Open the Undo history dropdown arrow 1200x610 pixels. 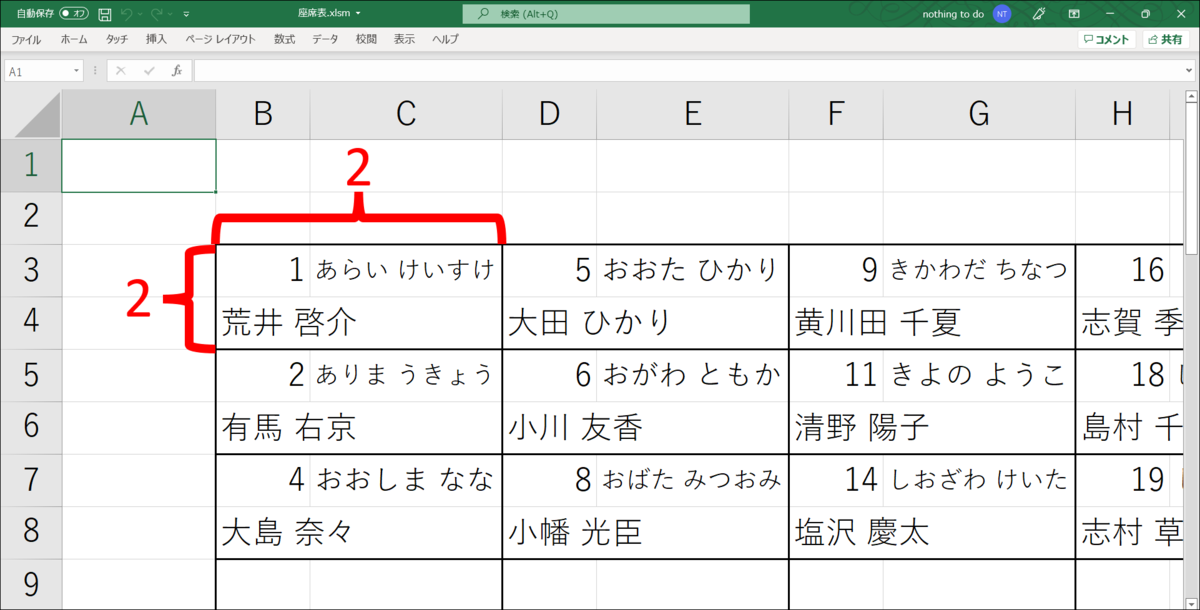pos(141,14)
